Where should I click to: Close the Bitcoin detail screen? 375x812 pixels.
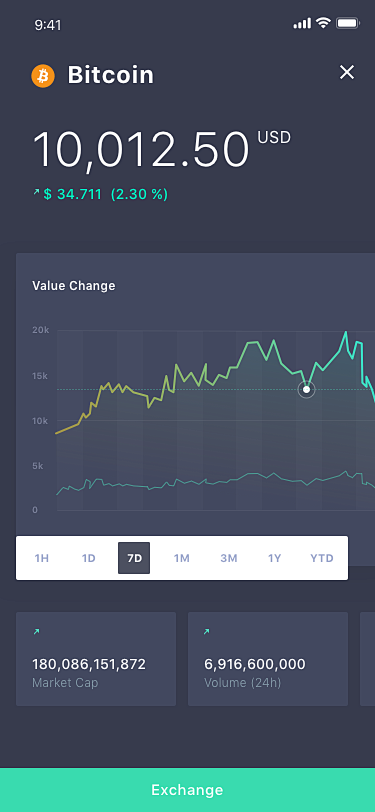[x=347, y=72]
